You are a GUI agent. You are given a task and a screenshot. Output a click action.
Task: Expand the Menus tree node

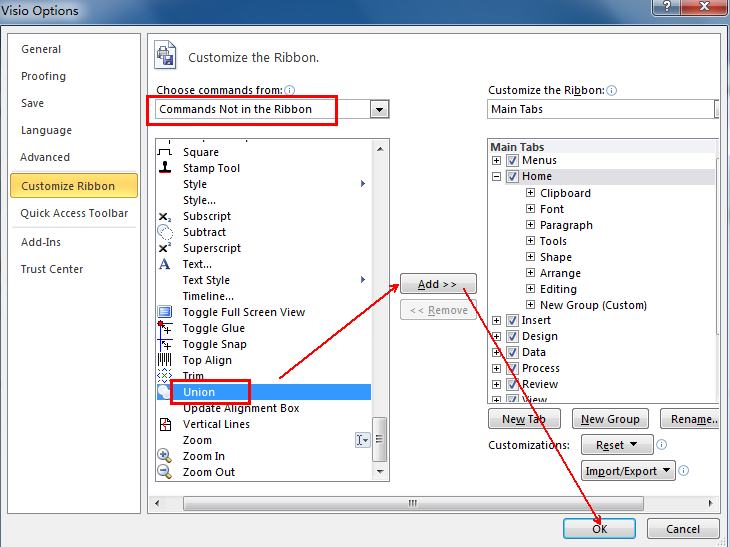[496, 161]
